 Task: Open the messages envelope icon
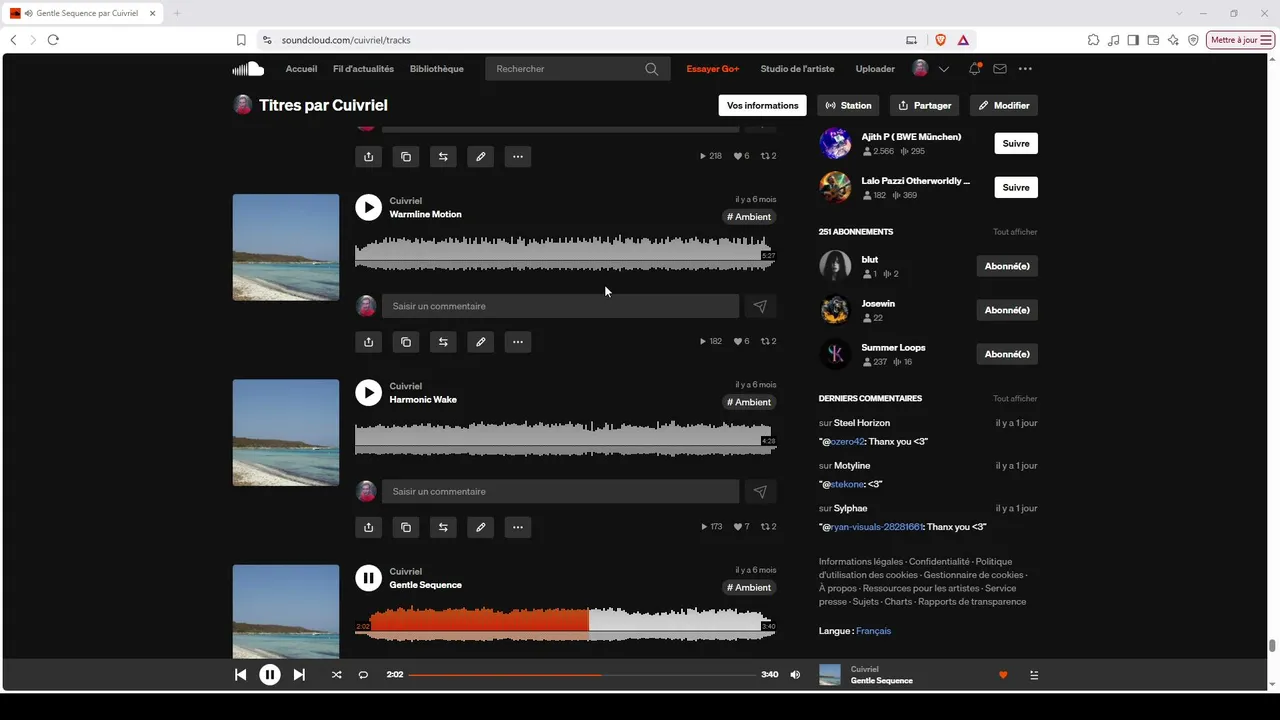point(1000,69)
